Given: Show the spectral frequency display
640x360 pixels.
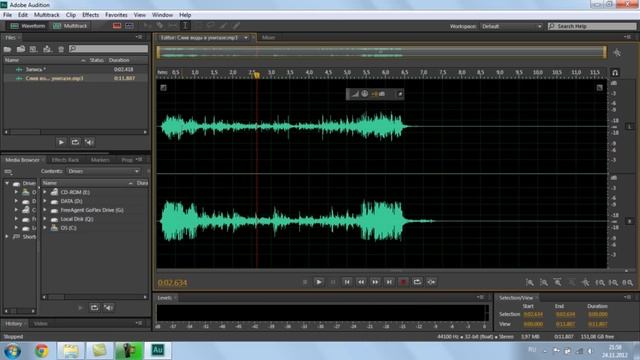Looking at the screenshot, I should (117, 26).
